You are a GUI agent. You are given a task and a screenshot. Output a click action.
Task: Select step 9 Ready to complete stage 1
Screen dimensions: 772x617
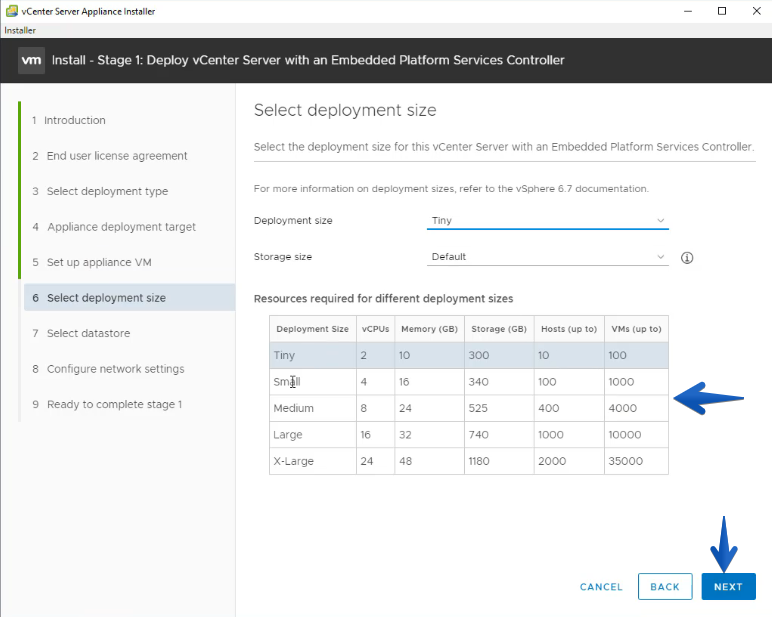(107, 404)
